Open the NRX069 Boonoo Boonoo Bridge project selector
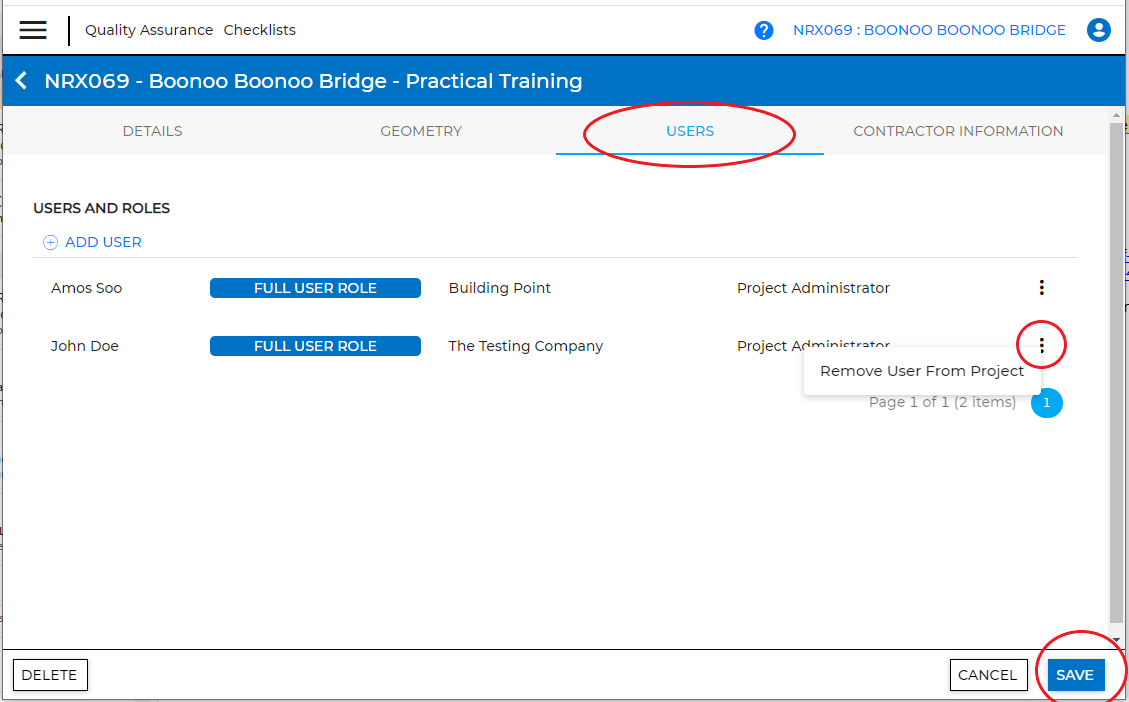Viewport: 1129px width, 702px height. tap(929, 30)
